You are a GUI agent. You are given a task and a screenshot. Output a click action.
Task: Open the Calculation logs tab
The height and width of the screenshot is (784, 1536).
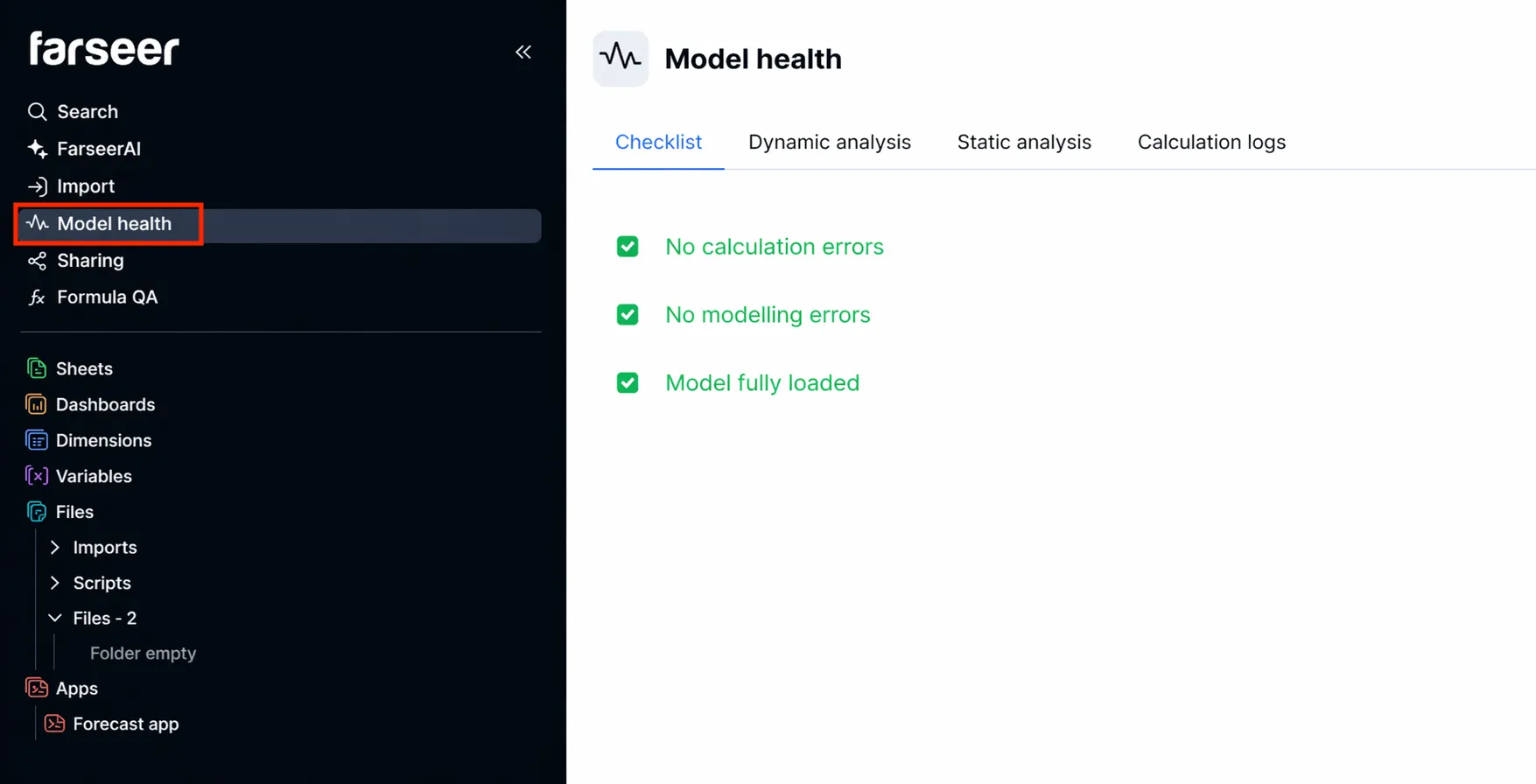1211,142
